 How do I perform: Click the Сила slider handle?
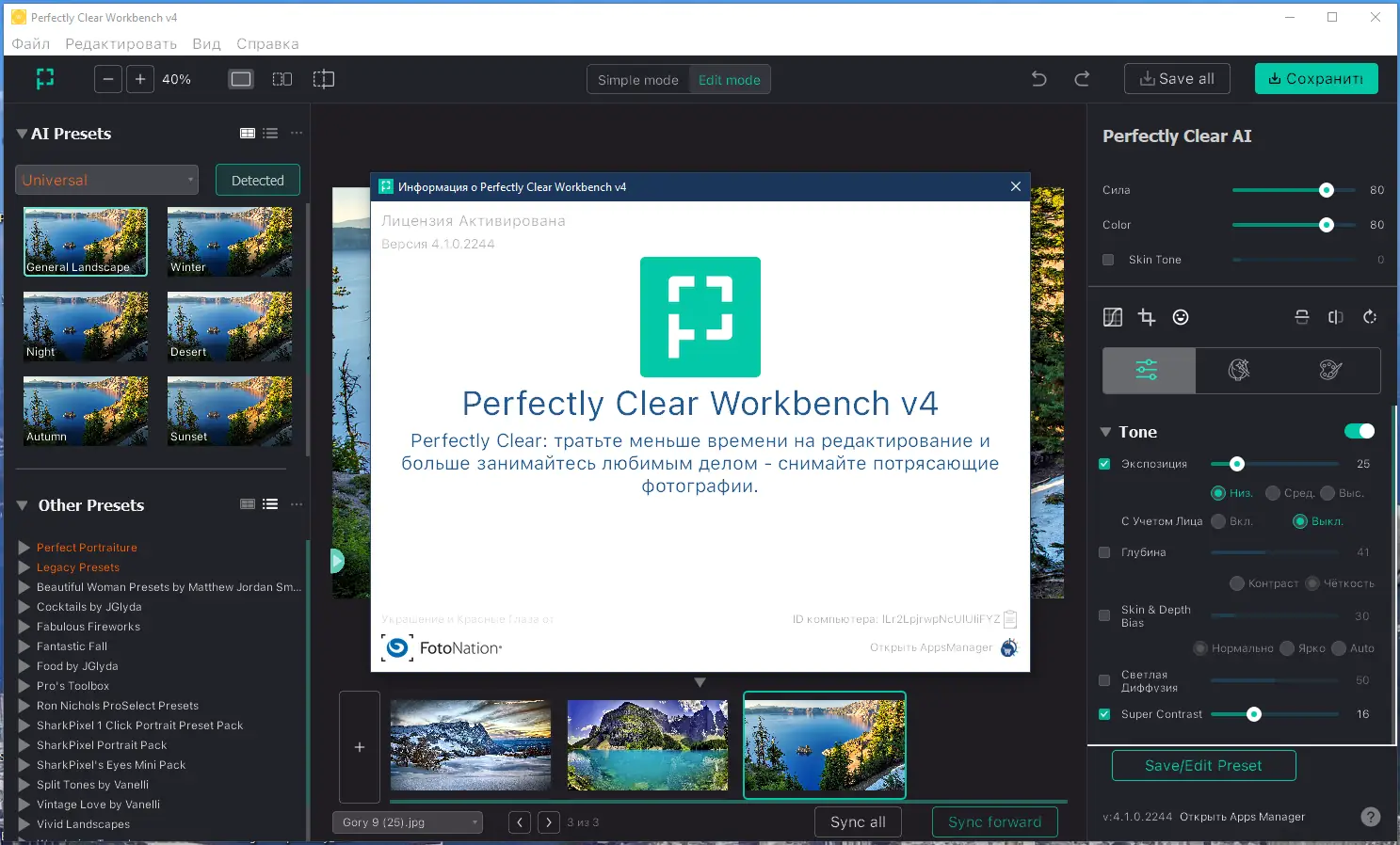click(1327, 190)
